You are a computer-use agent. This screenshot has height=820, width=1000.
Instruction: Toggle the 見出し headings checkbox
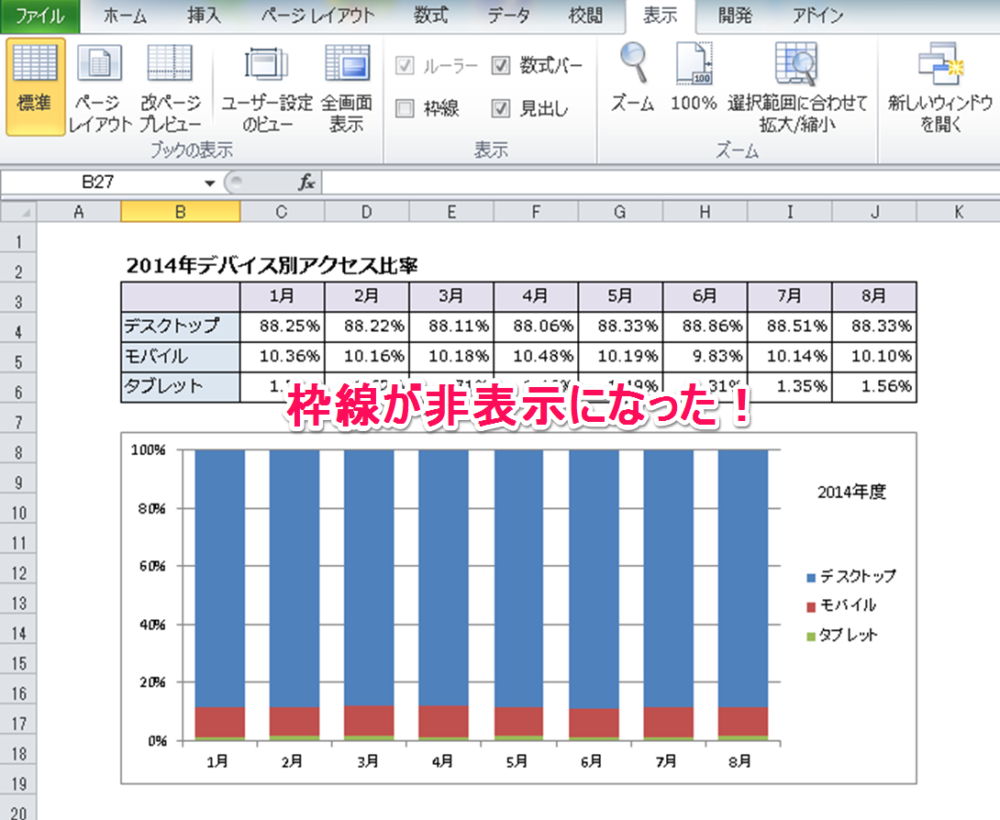click(501, 108)
